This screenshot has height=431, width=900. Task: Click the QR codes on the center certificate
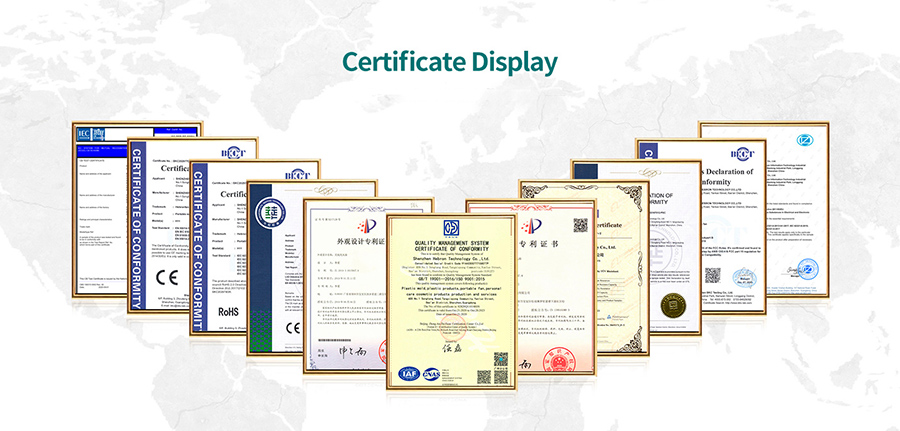[x=493, y=368]
